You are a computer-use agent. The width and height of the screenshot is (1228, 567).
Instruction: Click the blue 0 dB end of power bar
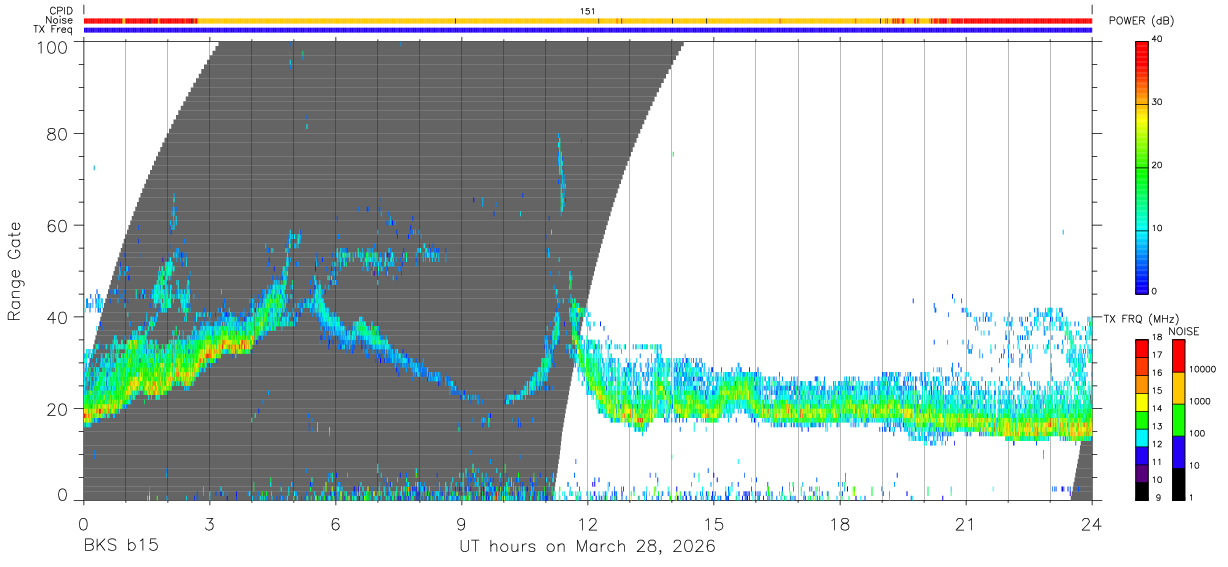point(1142,287)
